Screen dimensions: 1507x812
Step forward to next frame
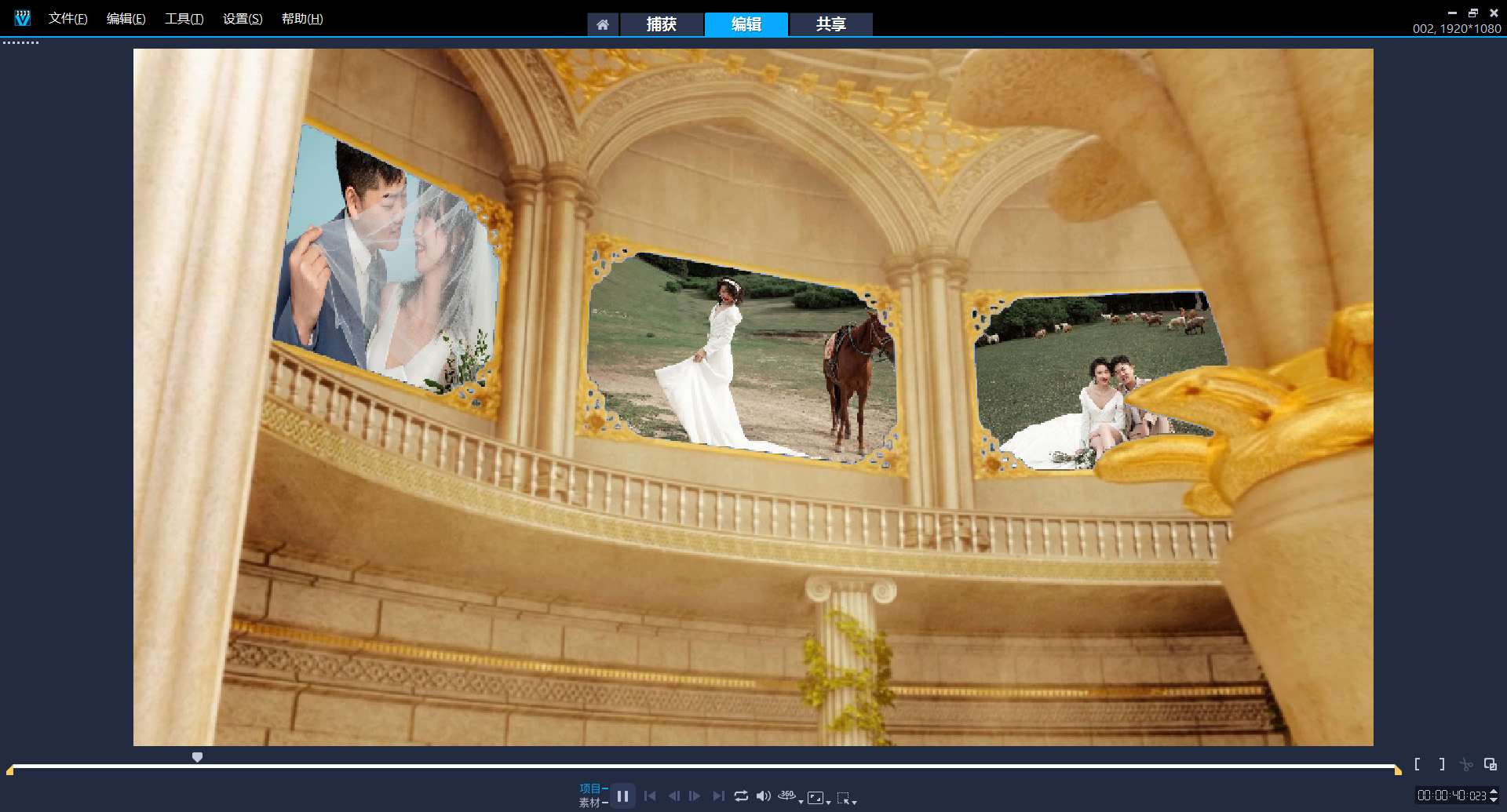point(695,796)
